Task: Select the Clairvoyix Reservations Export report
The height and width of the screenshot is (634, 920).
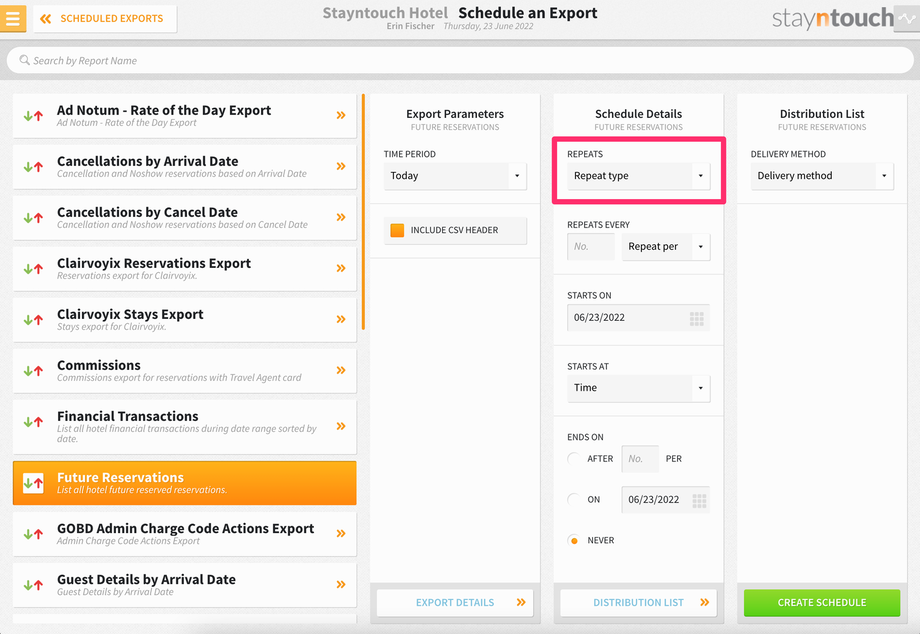Action: pos(185,269)
